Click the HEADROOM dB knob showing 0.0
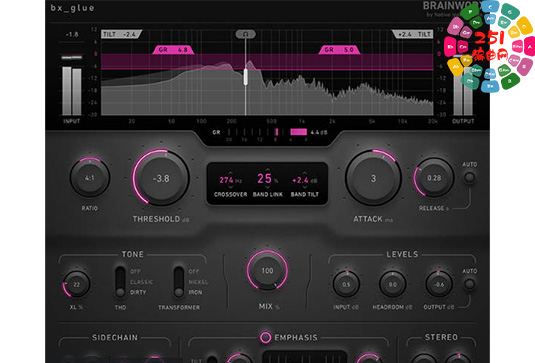 coord(393,284)
